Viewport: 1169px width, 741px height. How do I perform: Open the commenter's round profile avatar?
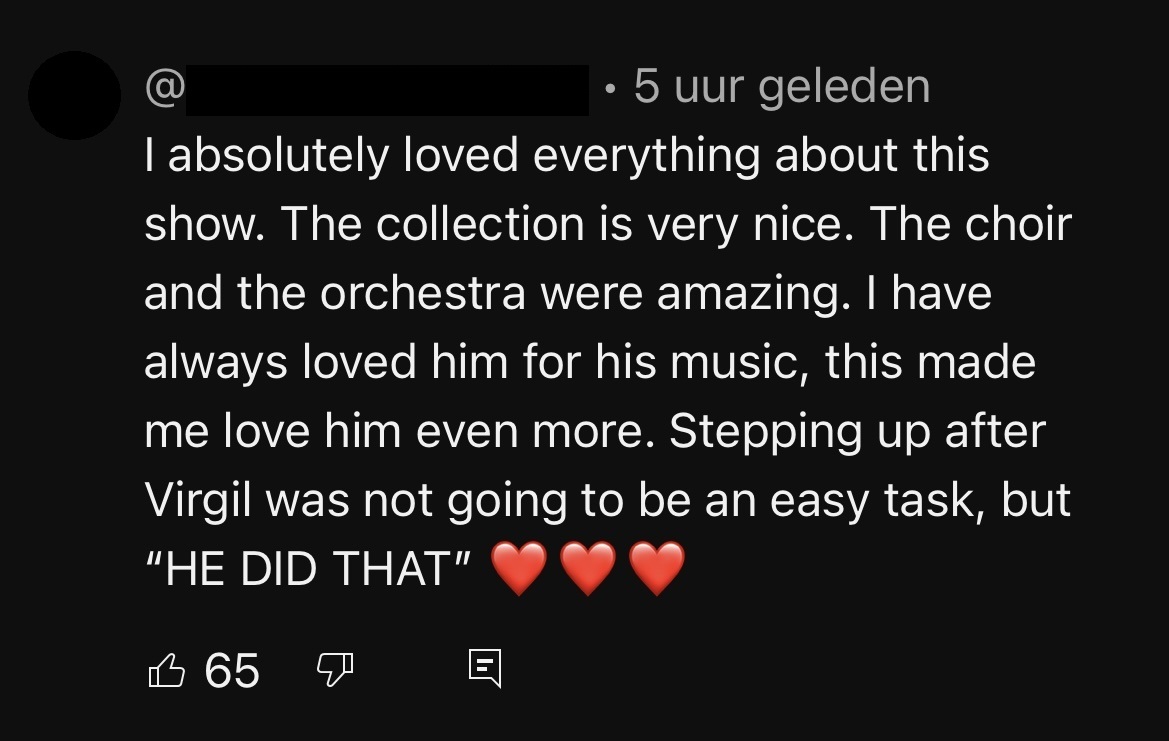click(74, 95)
